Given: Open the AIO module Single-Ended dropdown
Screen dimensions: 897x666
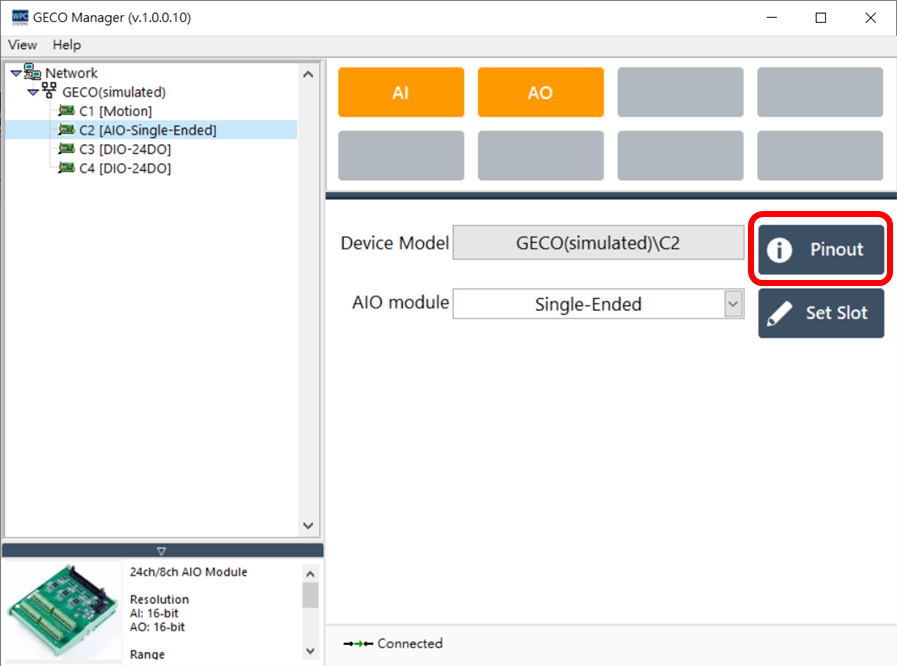Looking at the screenshot, I should [x=735, y=304].
